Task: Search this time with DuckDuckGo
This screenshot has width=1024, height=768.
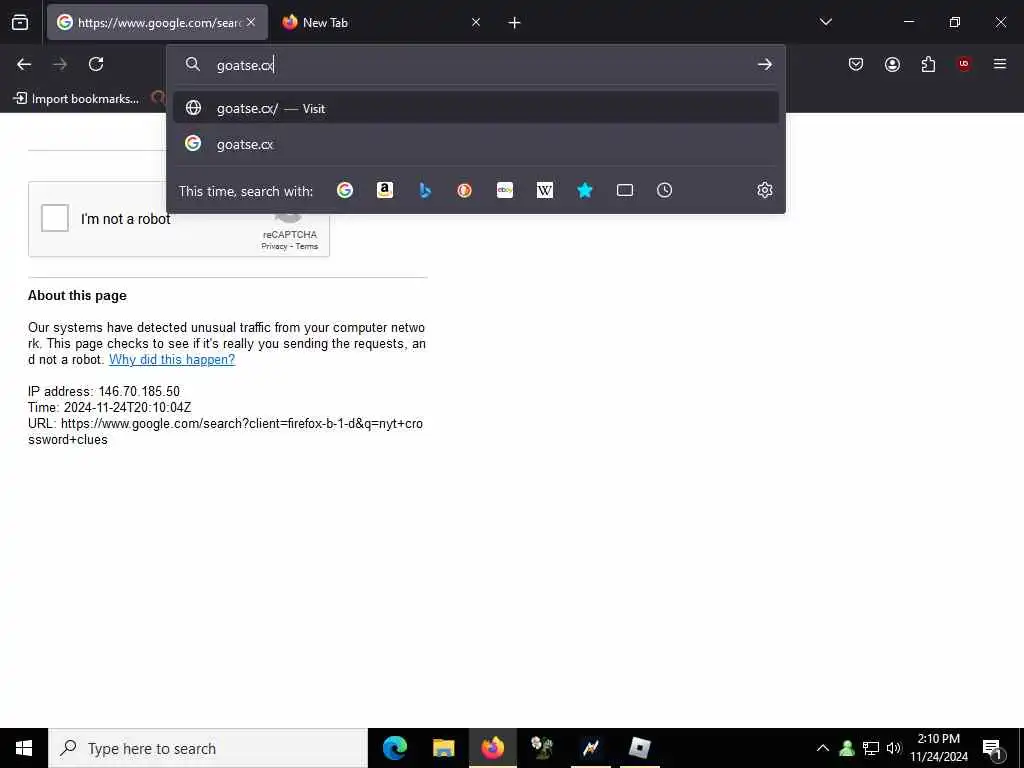Action: pyautogui.click(x=464, y=190)
